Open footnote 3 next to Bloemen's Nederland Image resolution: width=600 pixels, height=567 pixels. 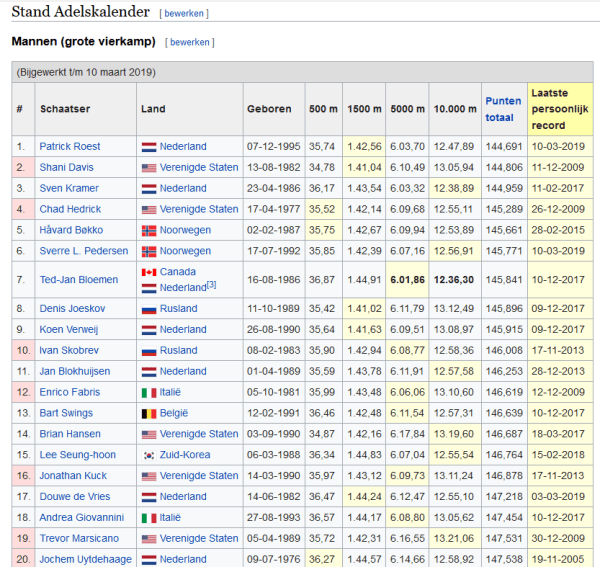click(211, 286)
